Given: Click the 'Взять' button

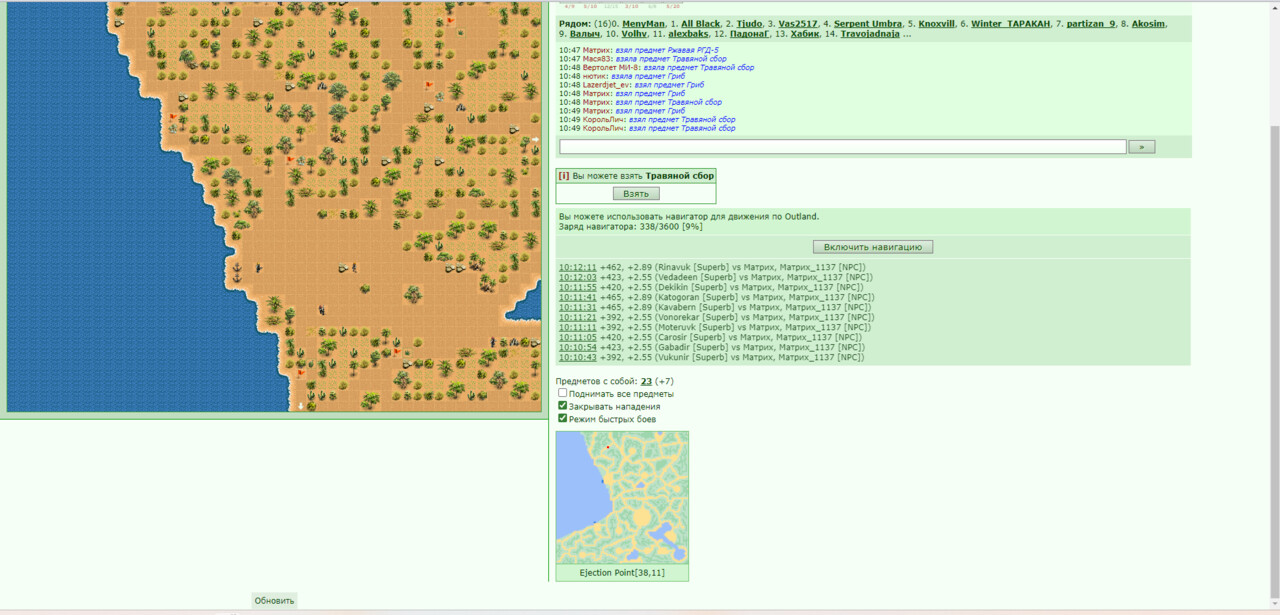Looking at the screenshot, I should coord(636,193).
